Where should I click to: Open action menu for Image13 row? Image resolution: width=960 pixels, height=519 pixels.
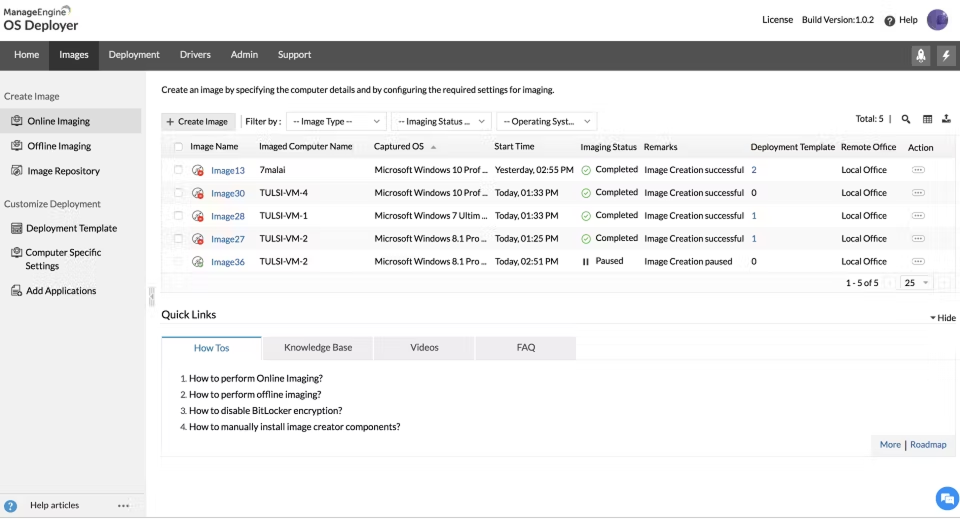click(x=918, y=170)
